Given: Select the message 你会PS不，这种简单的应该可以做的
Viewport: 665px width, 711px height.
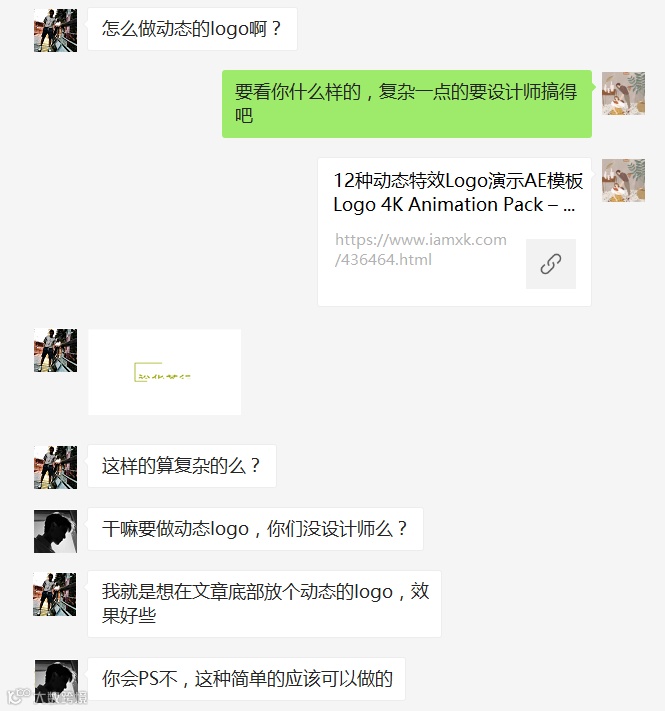Looking at the screenshot, I should [x=246, y=679].
